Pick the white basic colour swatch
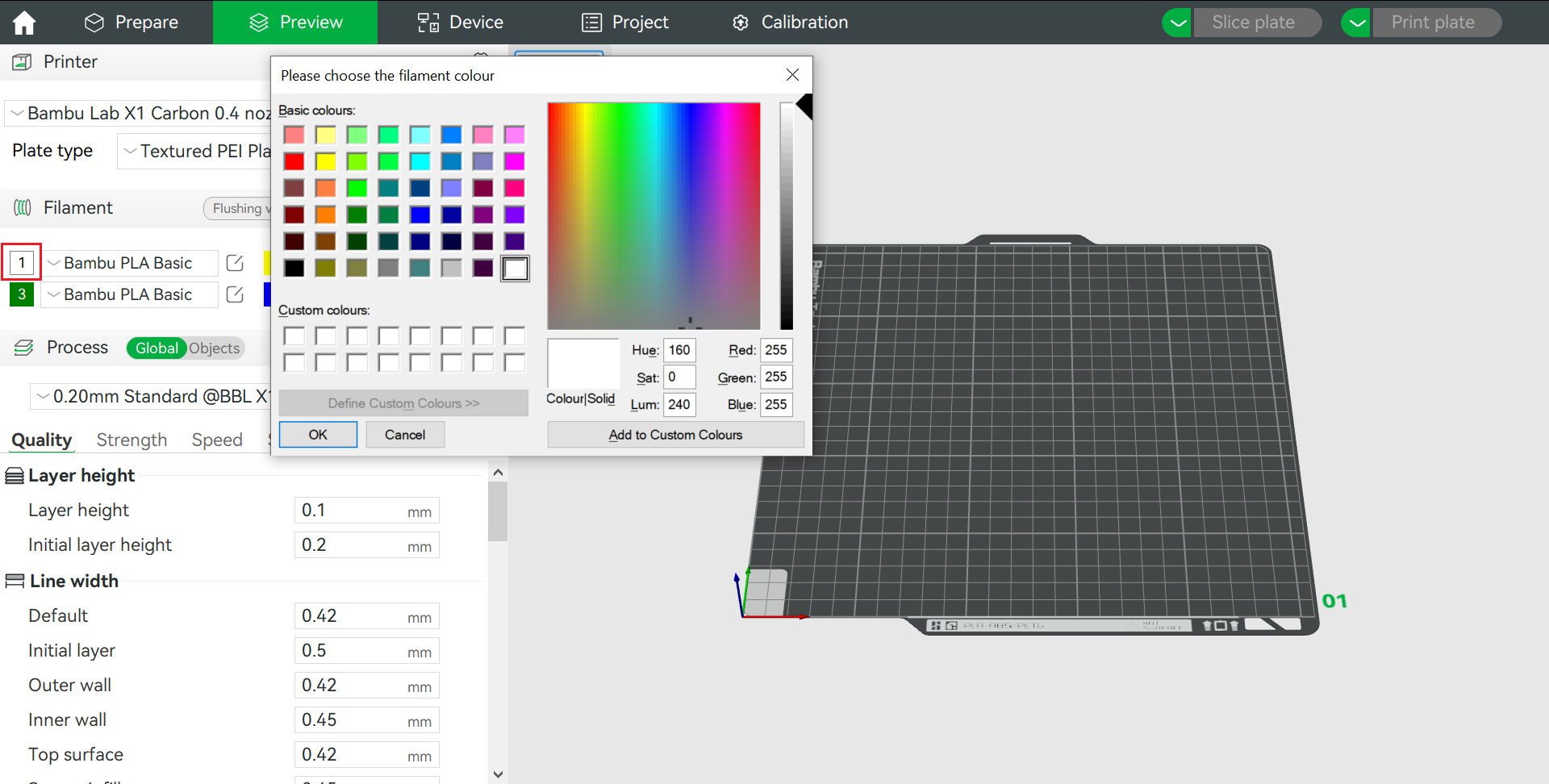This screenshot has width=1549, height=784. 515,268
